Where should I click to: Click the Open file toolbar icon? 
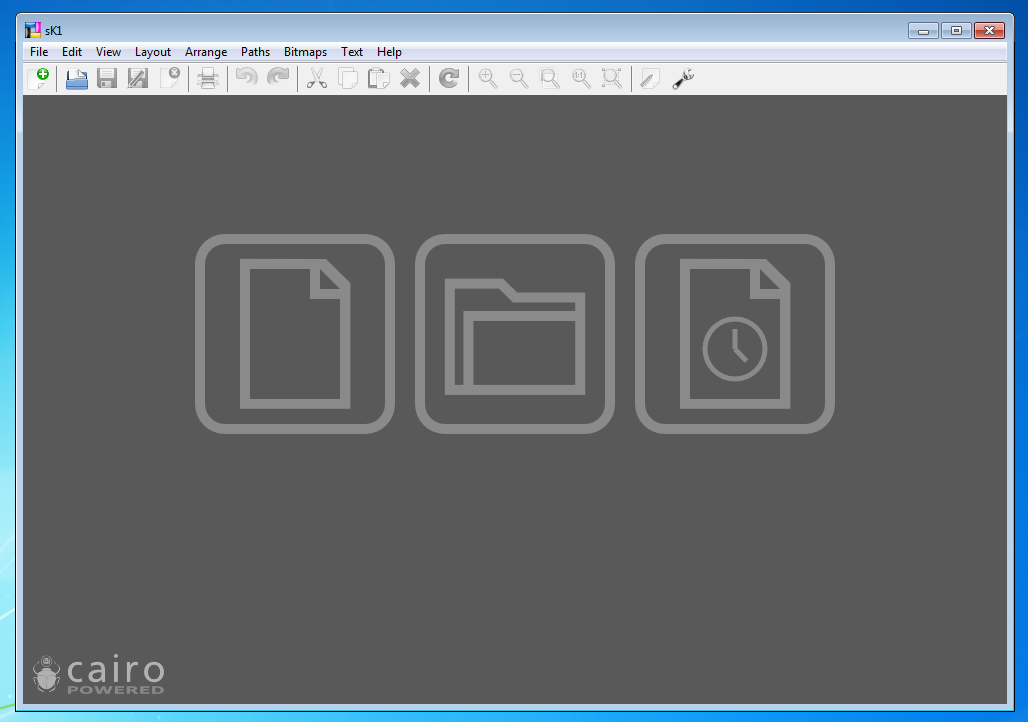(x=77, y=79)
